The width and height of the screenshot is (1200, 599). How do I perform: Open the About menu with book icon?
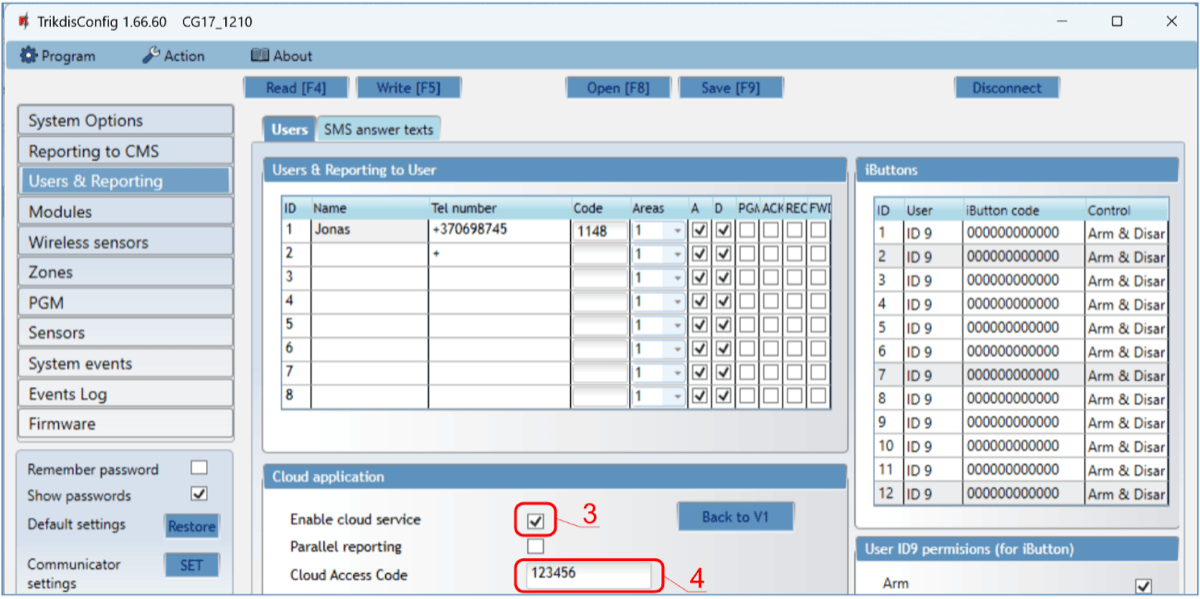point(281,56)
